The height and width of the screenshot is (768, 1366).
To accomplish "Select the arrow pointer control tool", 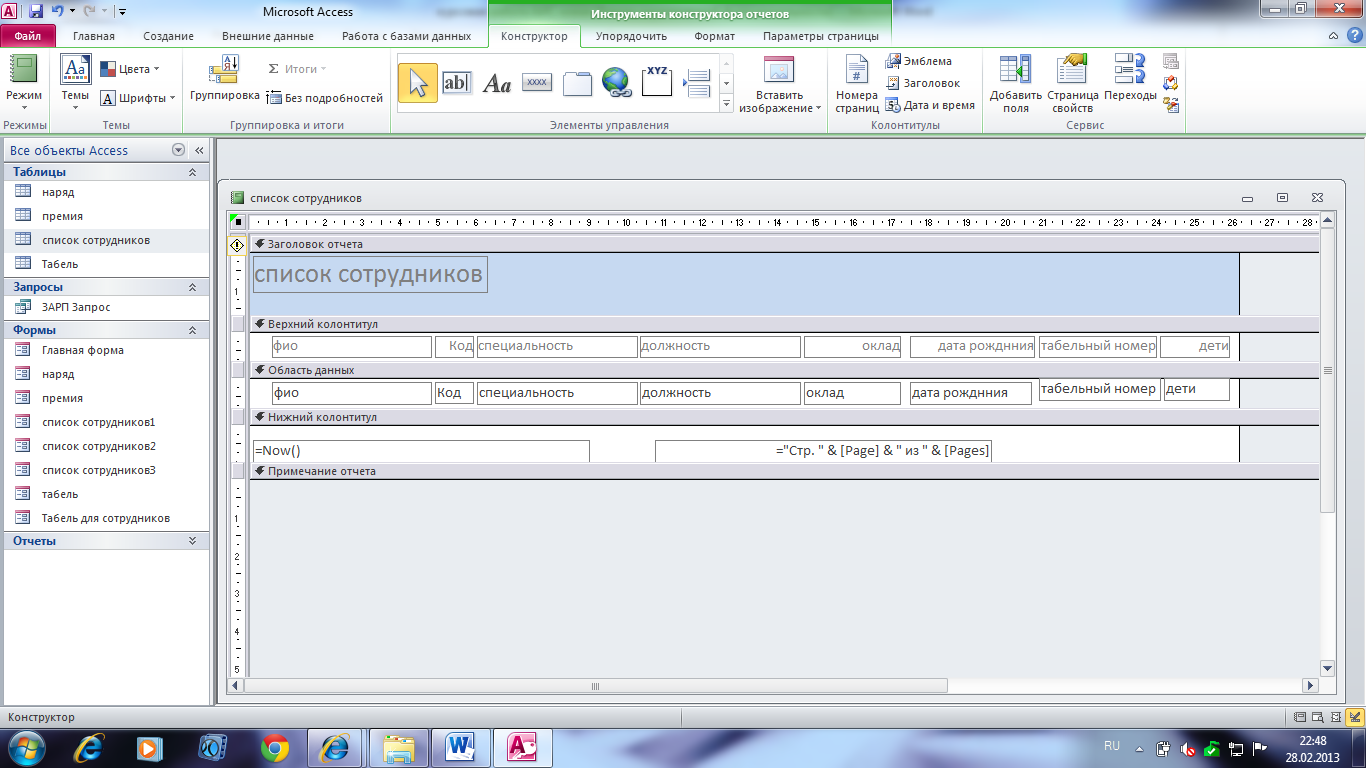I will [418, 83].
